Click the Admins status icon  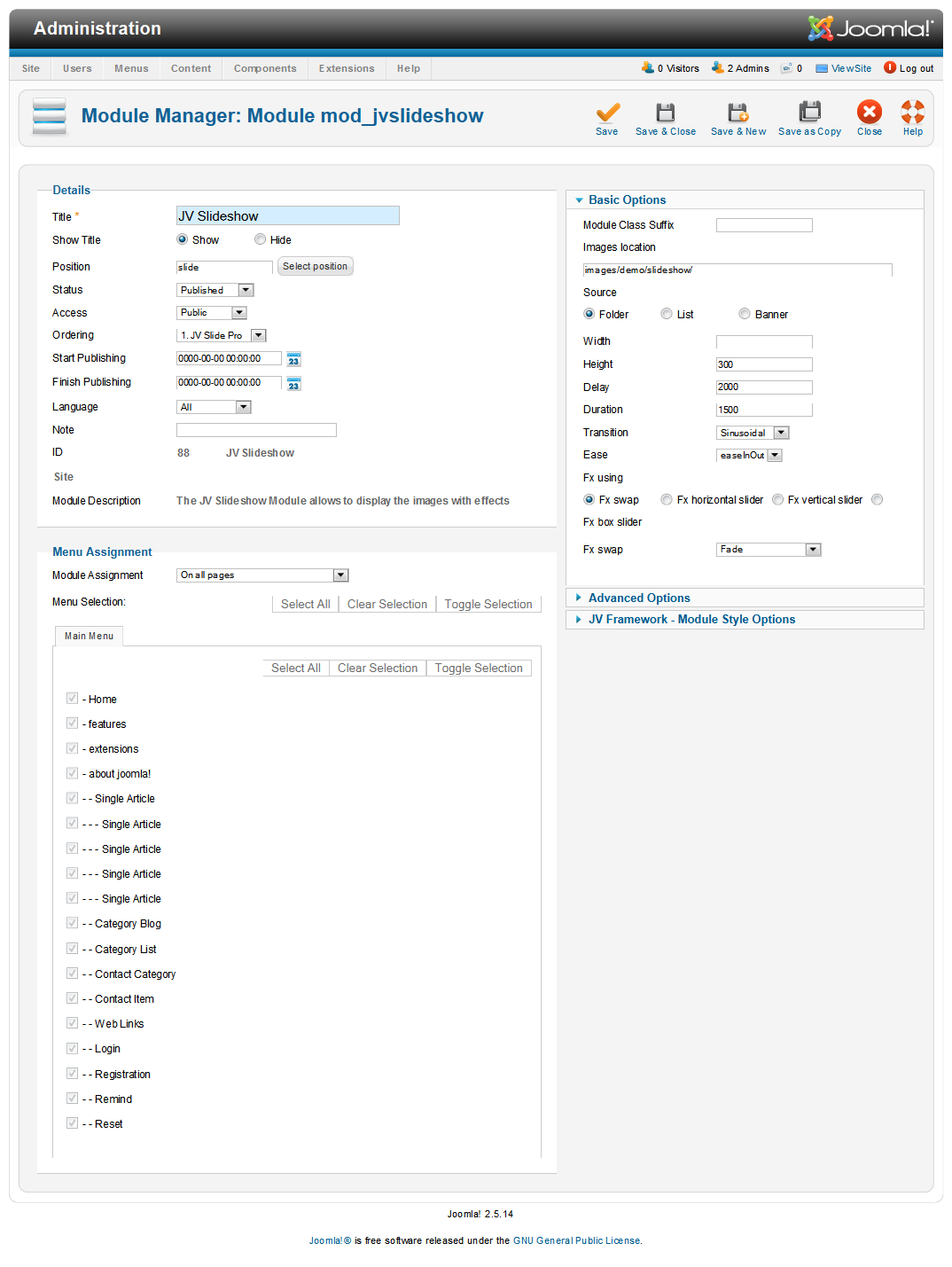point(718,67)
